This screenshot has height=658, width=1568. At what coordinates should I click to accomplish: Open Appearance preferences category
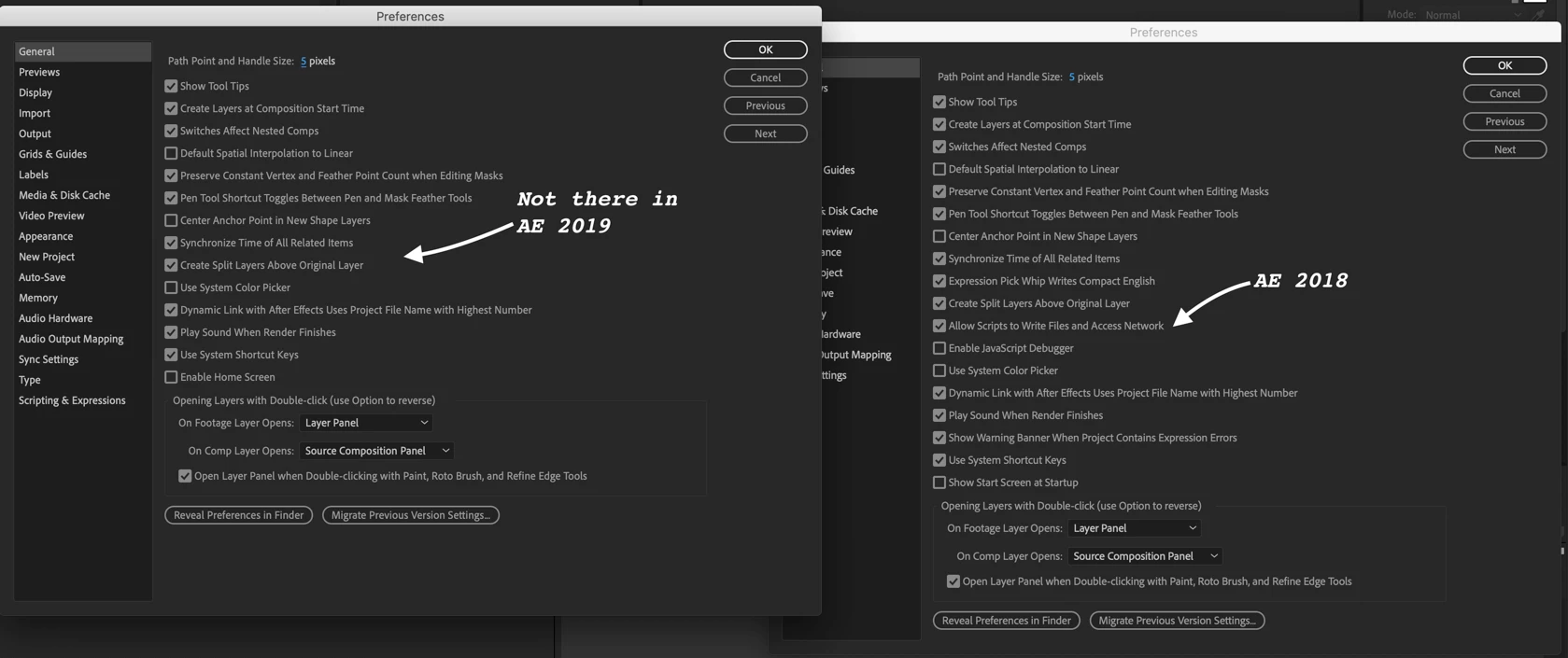(x=46, y=236)
